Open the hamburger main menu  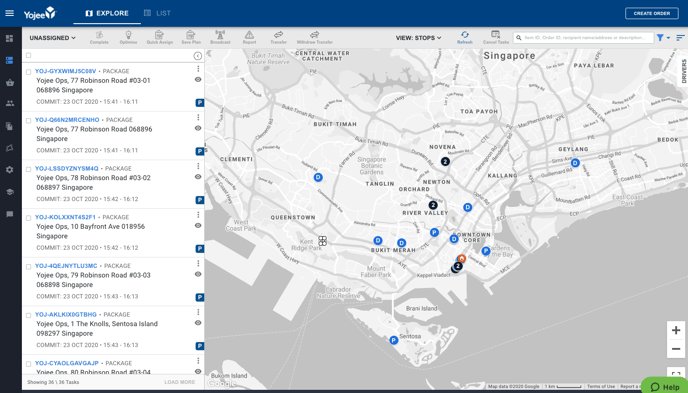[x=10, y=13]
